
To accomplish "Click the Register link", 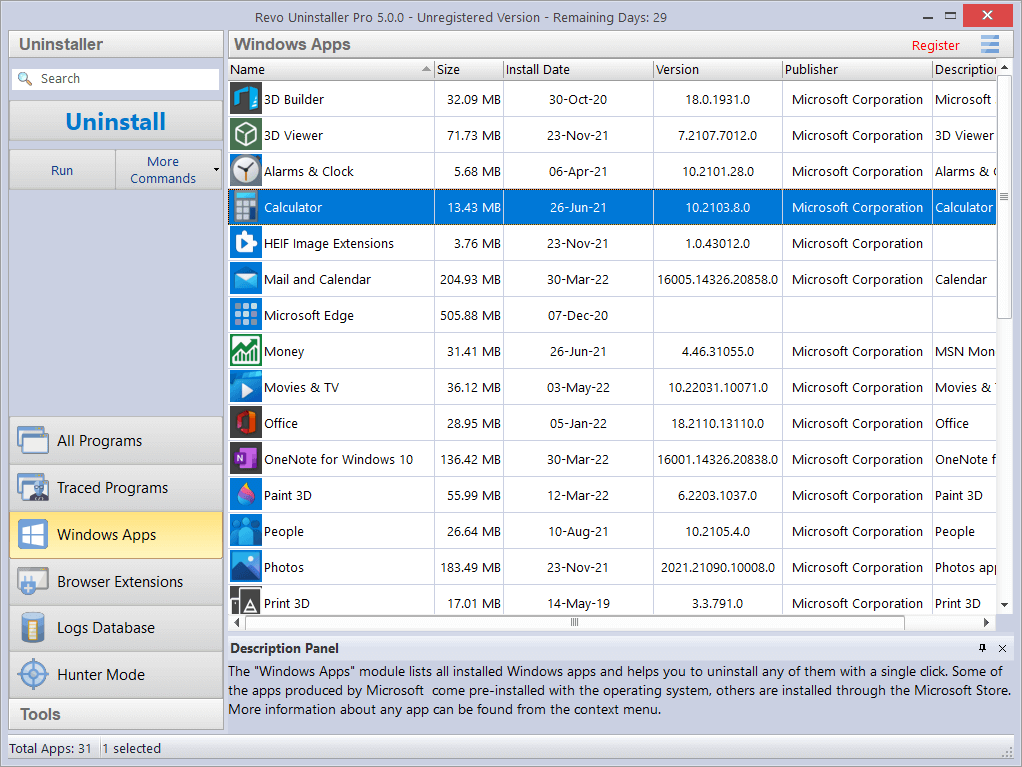I will 935,45.
